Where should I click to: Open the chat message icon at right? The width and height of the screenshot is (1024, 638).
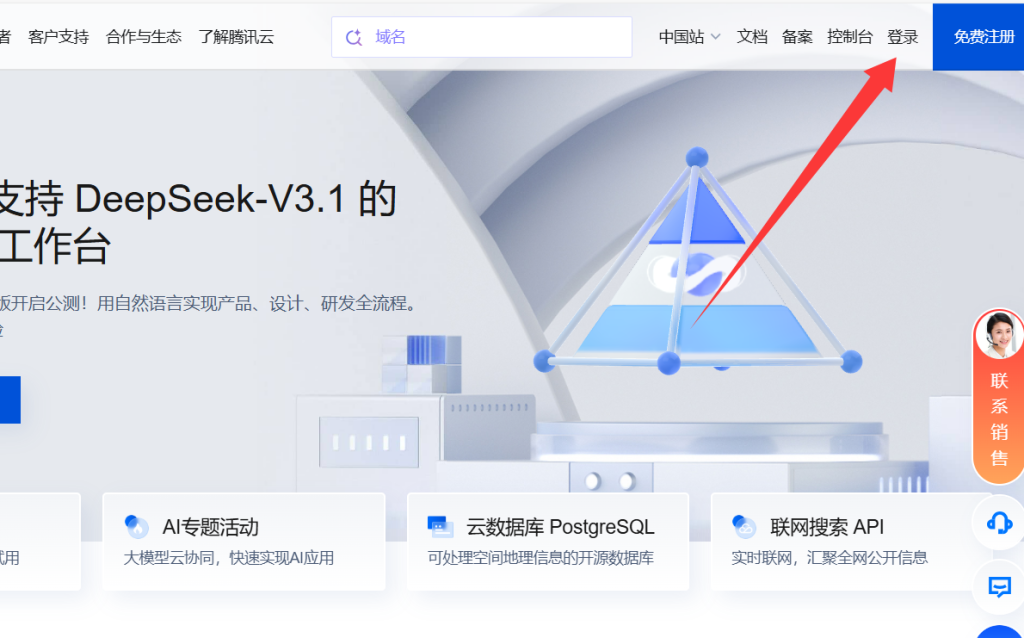tap(999, 587)
